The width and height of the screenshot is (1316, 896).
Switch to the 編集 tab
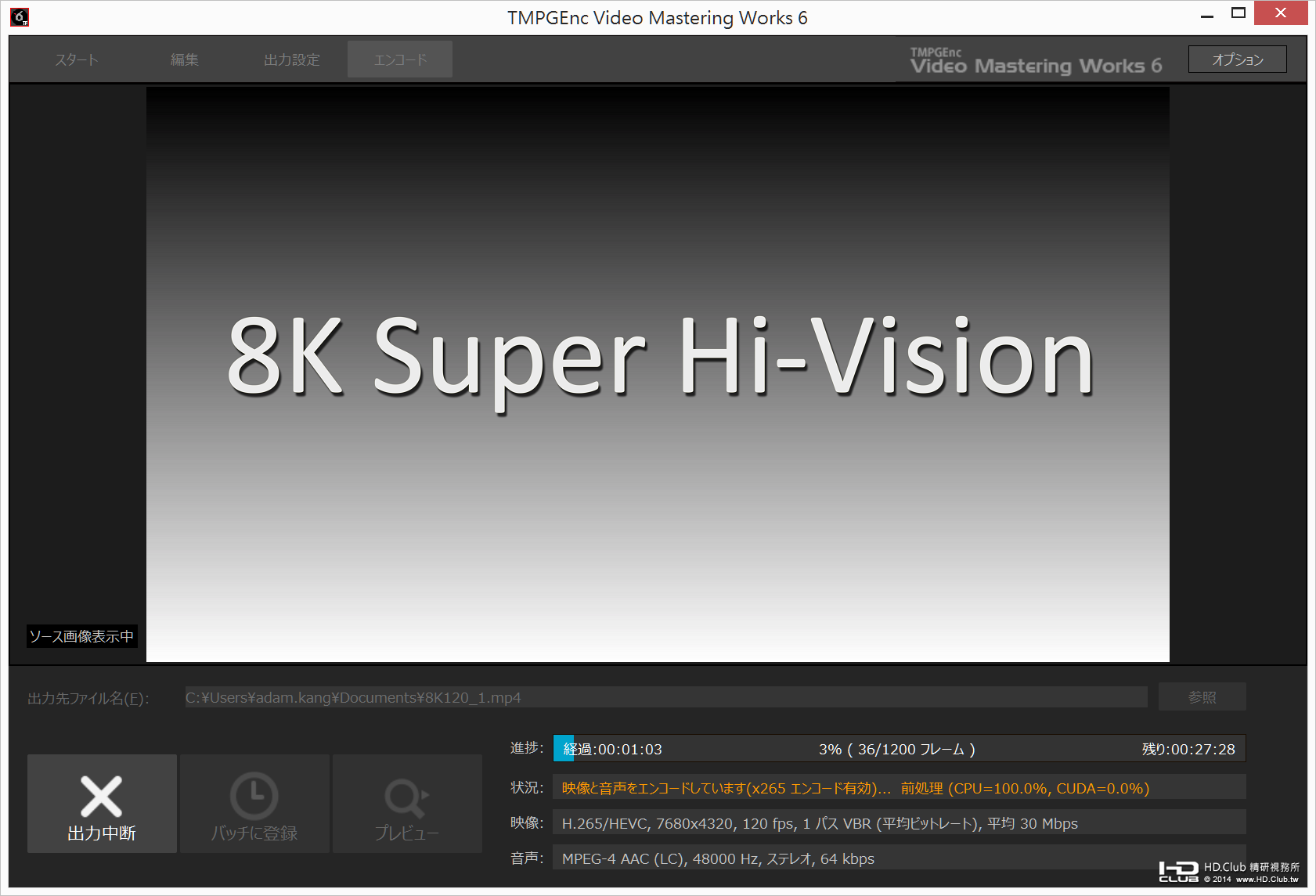click(185, 59)
